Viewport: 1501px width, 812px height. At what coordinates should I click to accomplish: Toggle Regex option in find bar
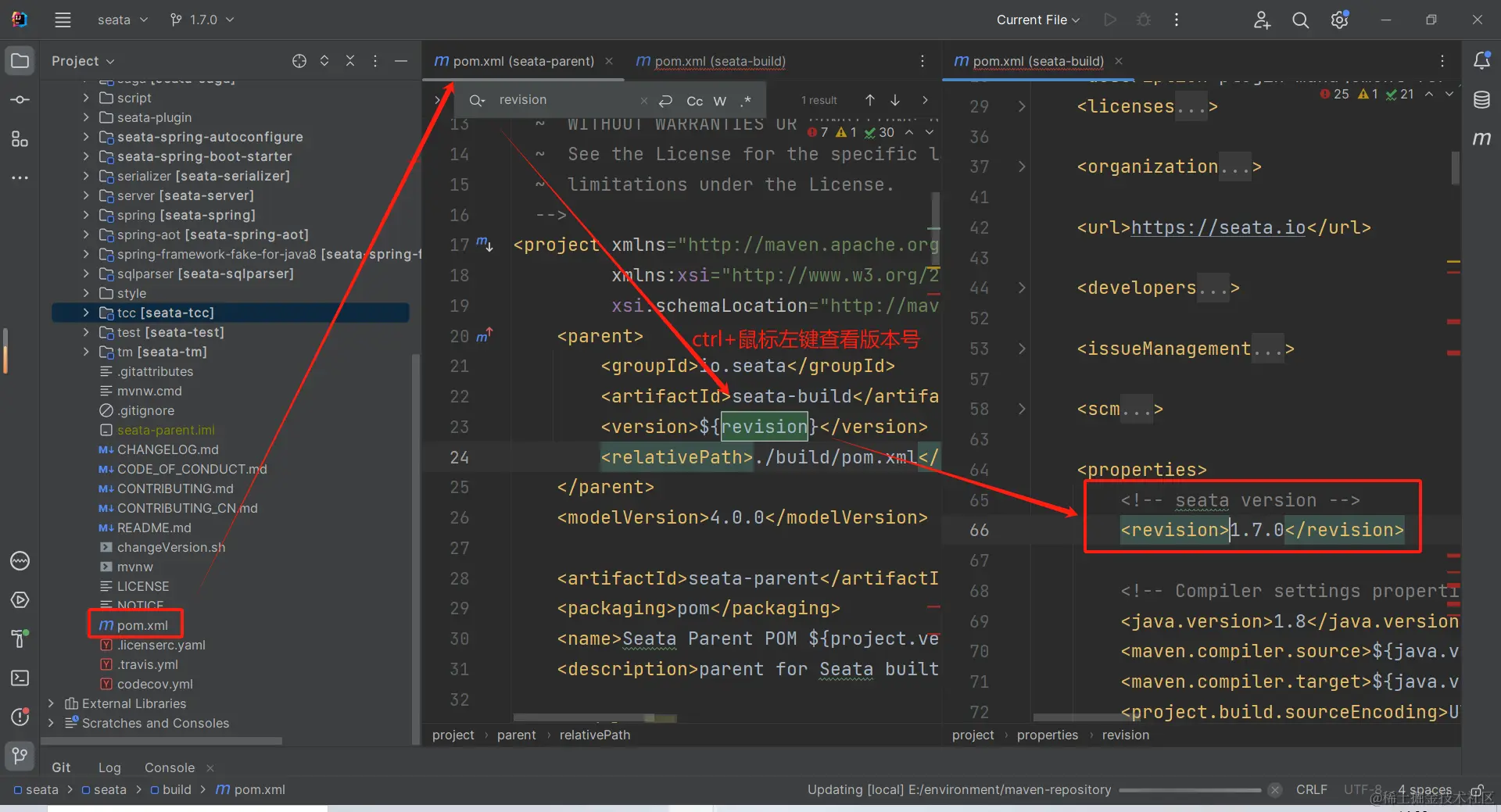click(746, 101)
